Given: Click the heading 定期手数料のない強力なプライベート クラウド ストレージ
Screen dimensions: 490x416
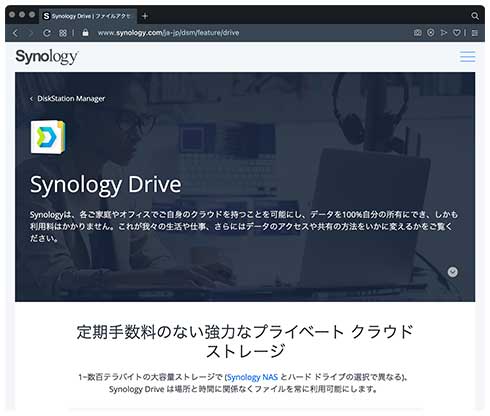Looking at the screenshot, I should [x=245, y=341].
